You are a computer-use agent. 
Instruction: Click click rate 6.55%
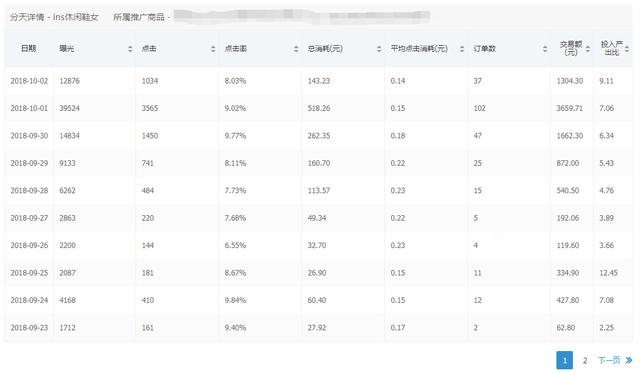[235, 245]
